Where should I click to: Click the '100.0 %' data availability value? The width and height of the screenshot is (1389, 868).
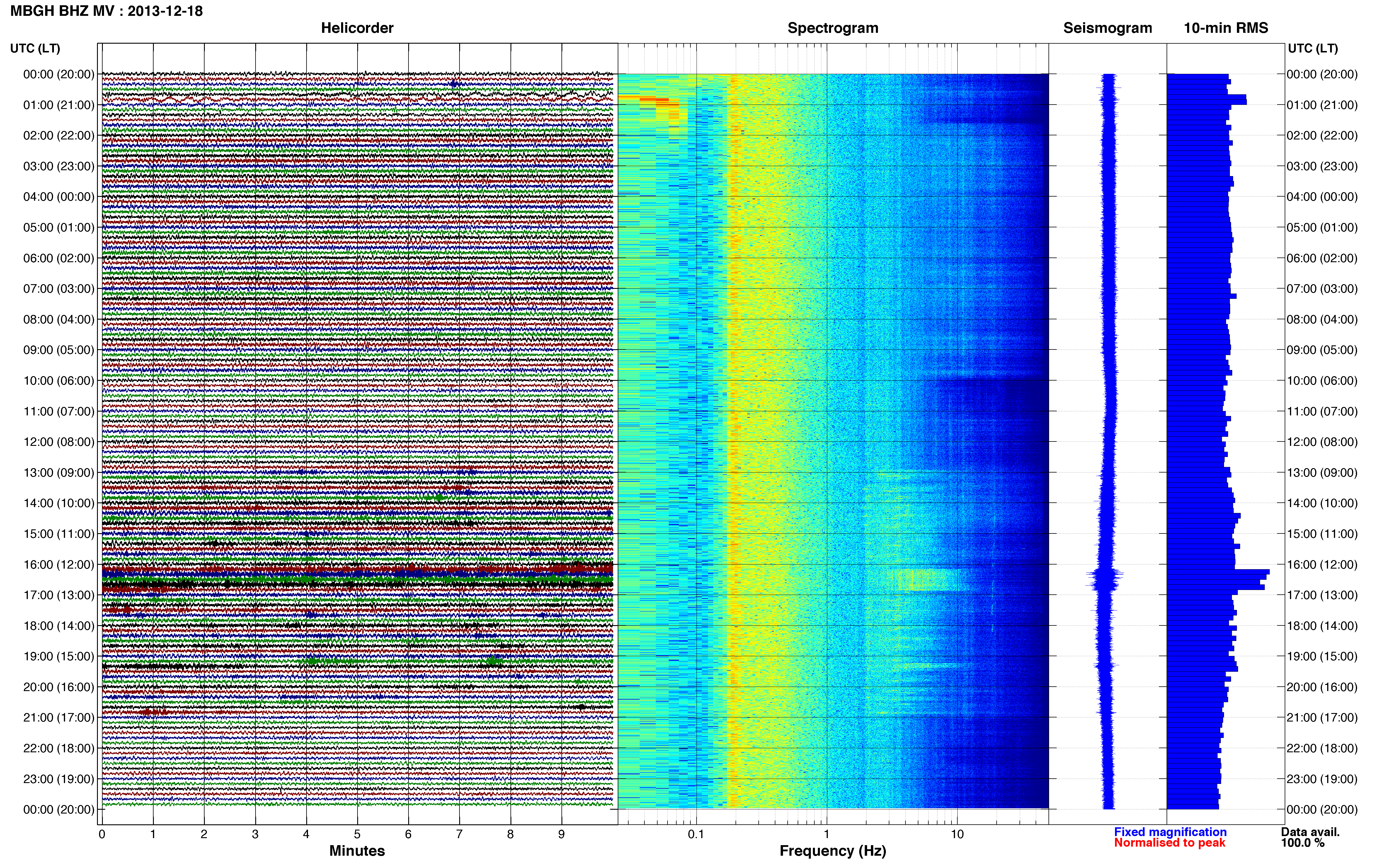click(1302, 843)
